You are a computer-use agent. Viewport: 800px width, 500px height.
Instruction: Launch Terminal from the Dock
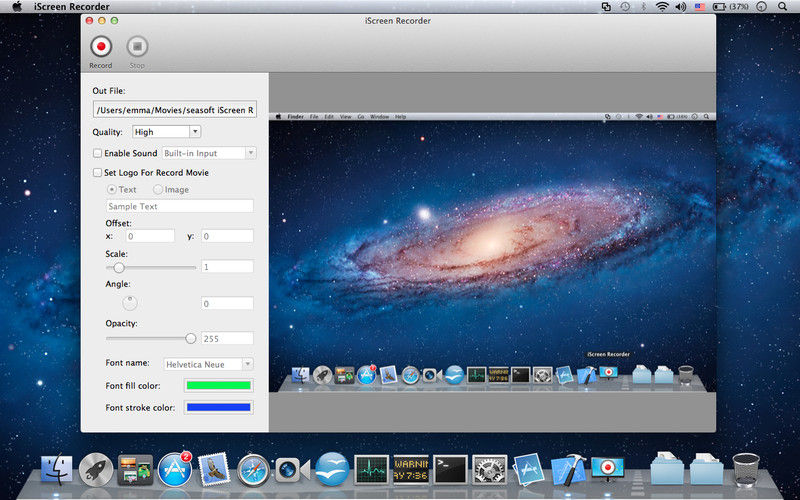pyautogui.click(x=451, y=469)
